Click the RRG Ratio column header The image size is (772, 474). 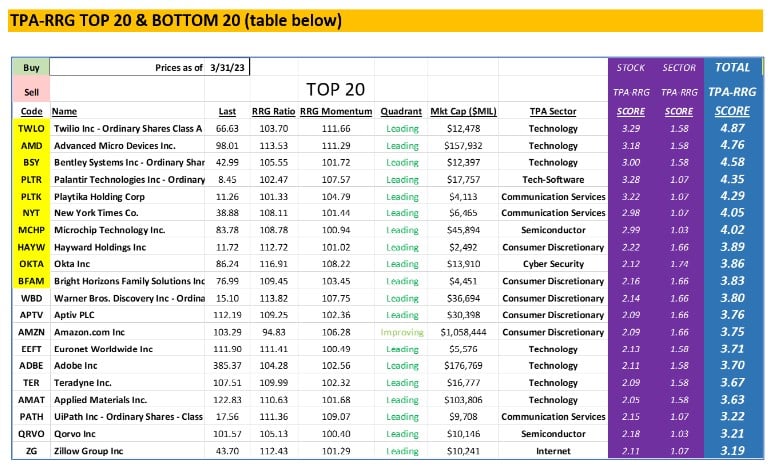point(273,111)
